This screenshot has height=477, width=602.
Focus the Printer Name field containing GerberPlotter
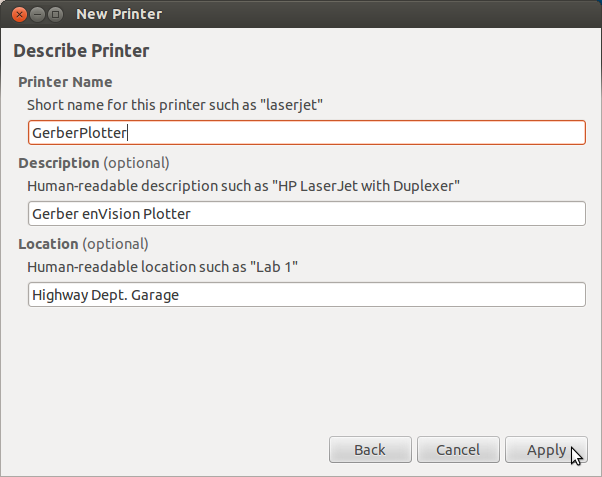point(307,132)
